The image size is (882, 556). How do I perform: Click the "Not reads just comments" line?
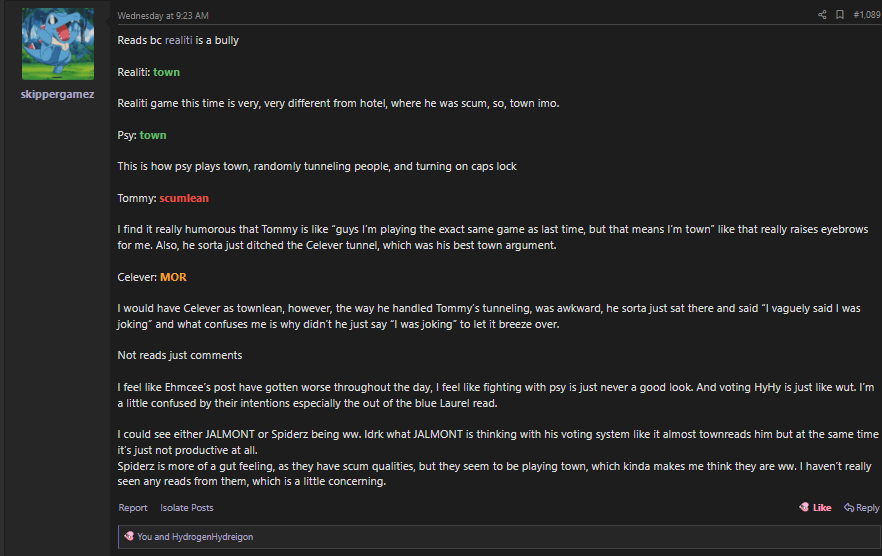coord(179,355)
